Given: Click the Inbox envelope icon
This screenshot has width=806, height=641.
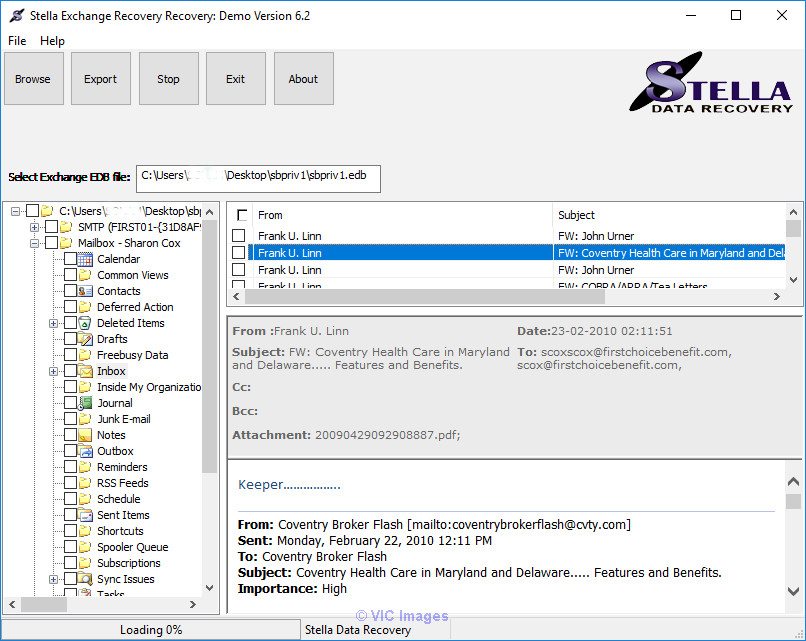Looking at the screenshot, I should [x=85, y=371].
